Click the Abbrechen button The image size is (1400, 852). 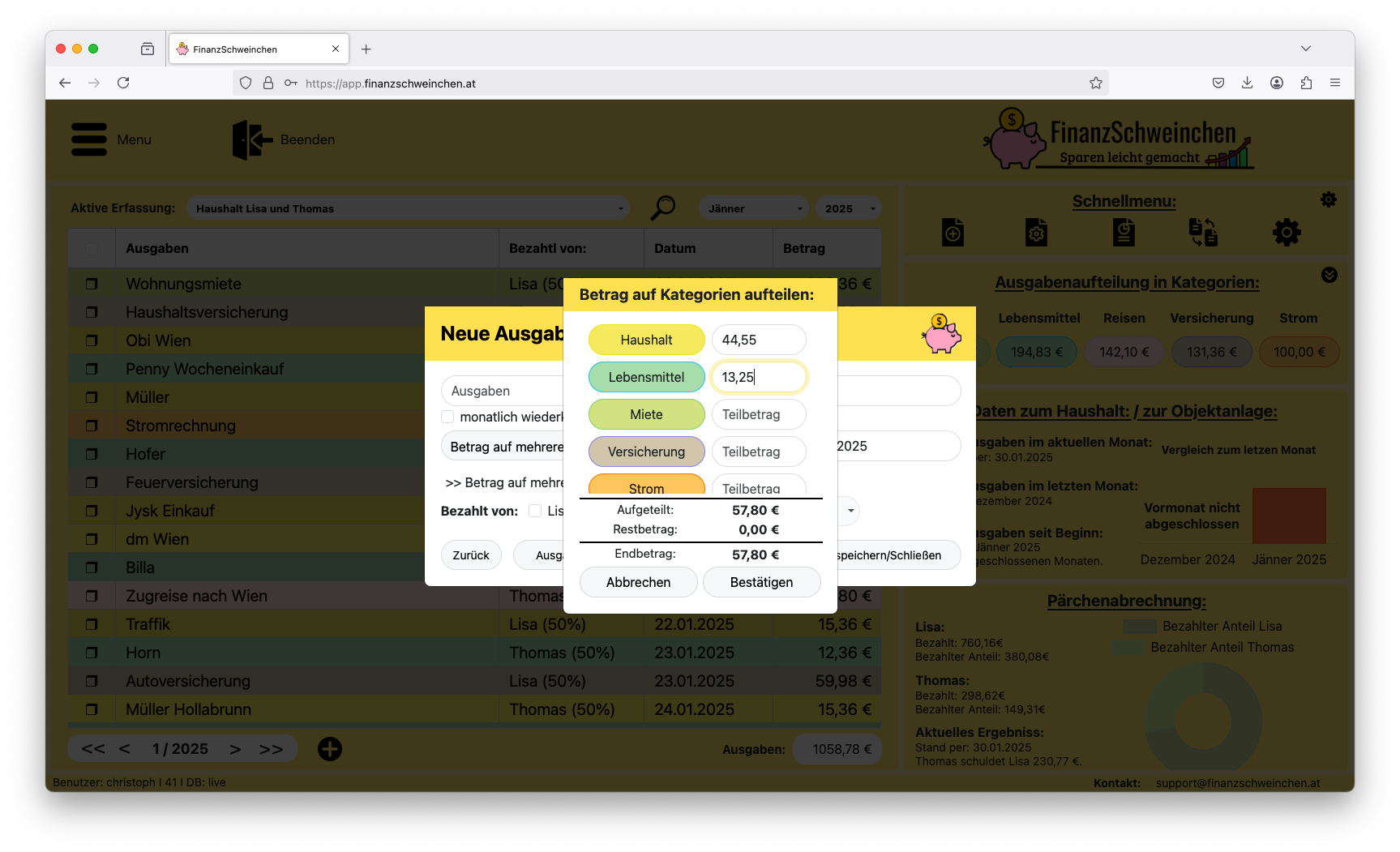click(638, 582)
